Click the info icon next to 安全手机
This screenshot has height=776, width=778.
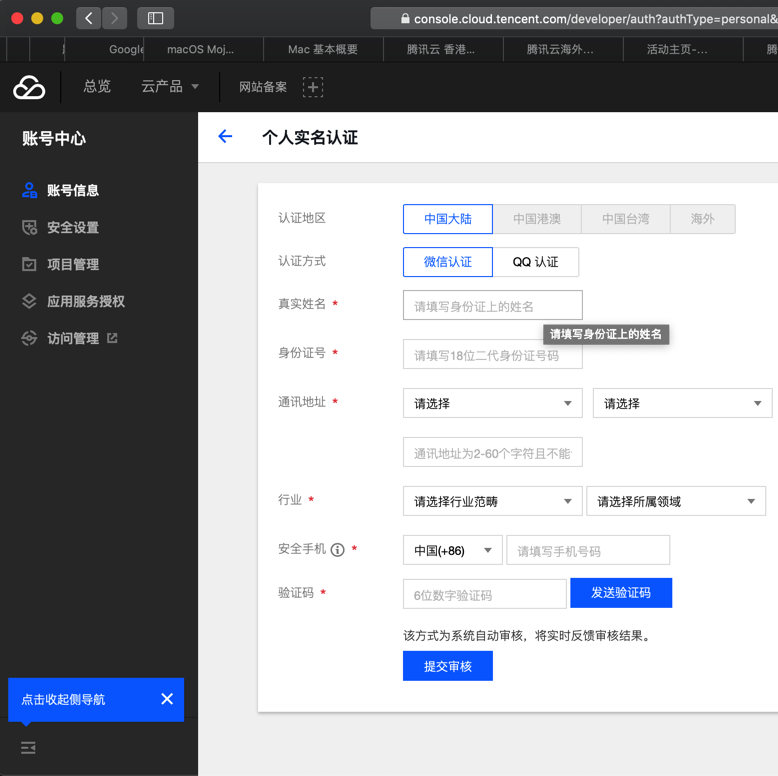(337, 550)
